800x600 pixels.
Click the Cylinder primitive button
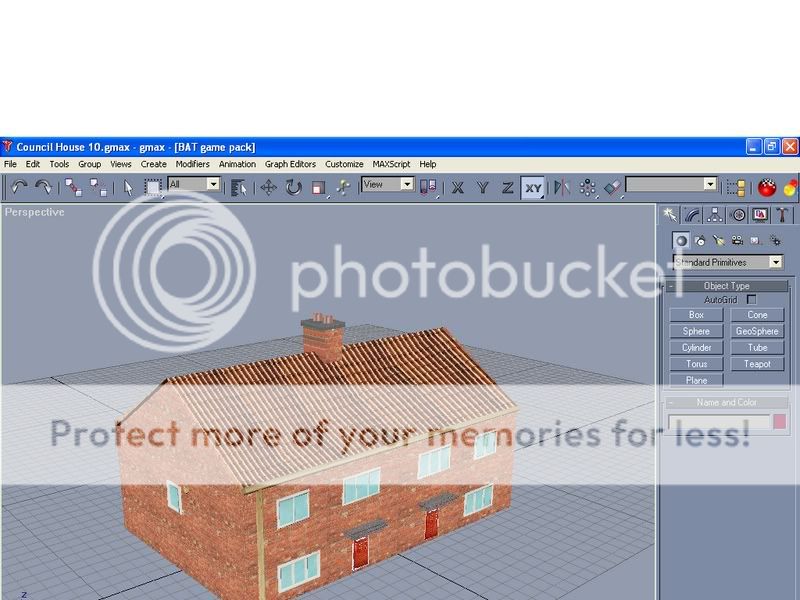[x=696, y=348]
